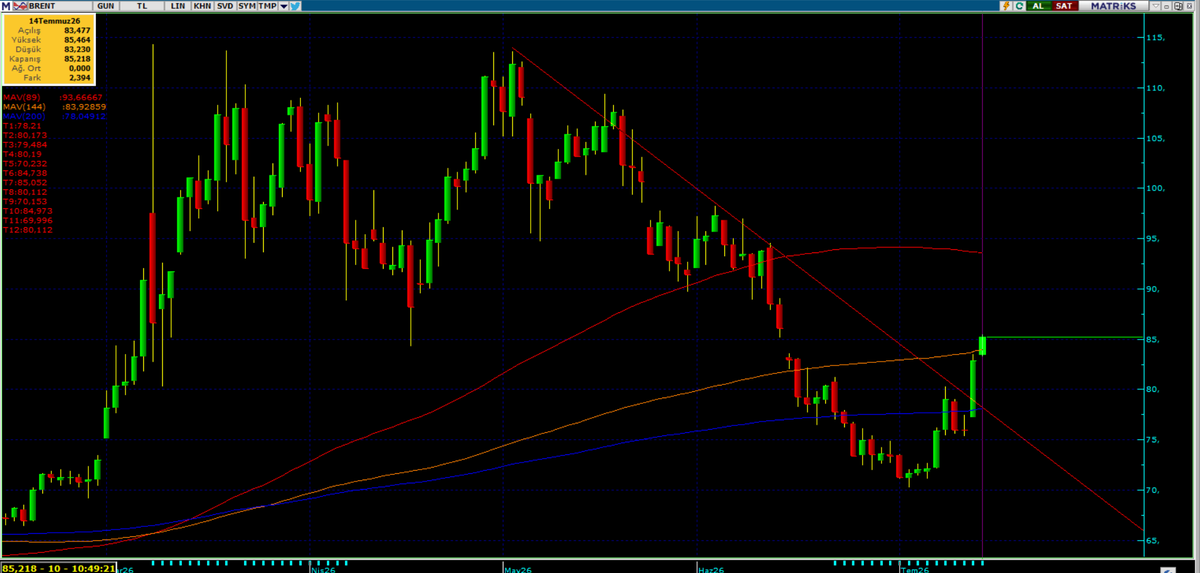Toggle the LIN scale button
This screenshot has width=1200, height=573.
click(x=178, y=6)
